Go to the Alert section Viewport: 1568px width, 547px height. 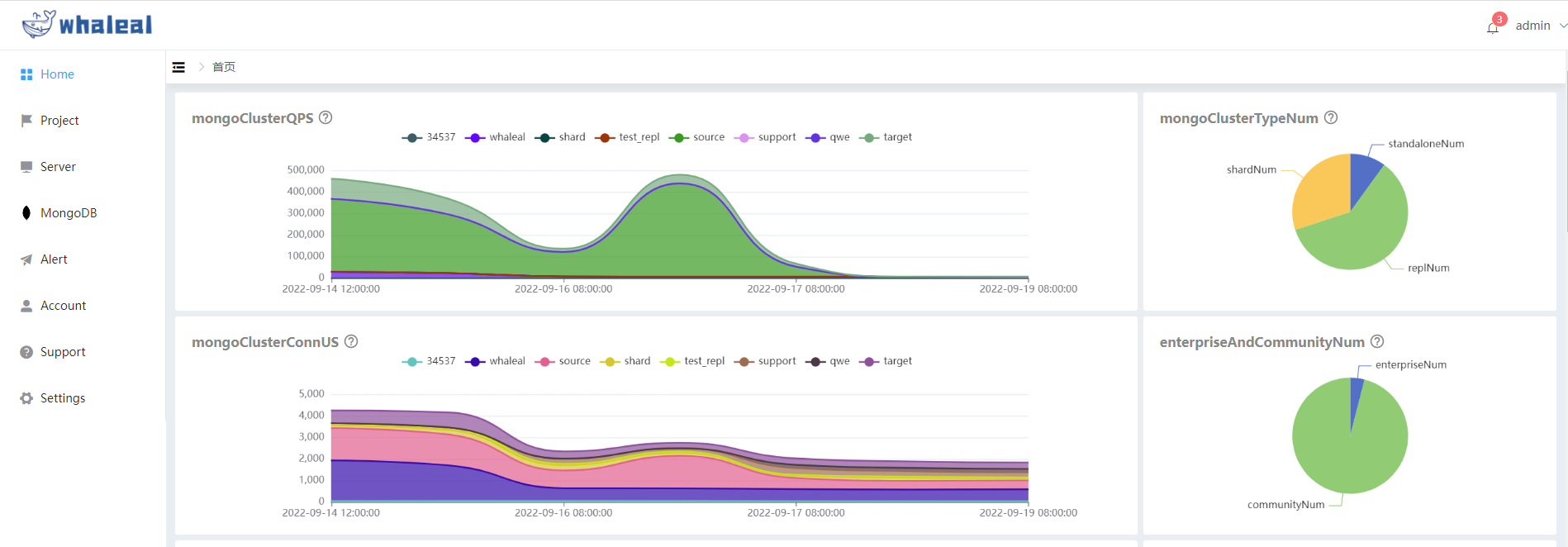point(54,259)
